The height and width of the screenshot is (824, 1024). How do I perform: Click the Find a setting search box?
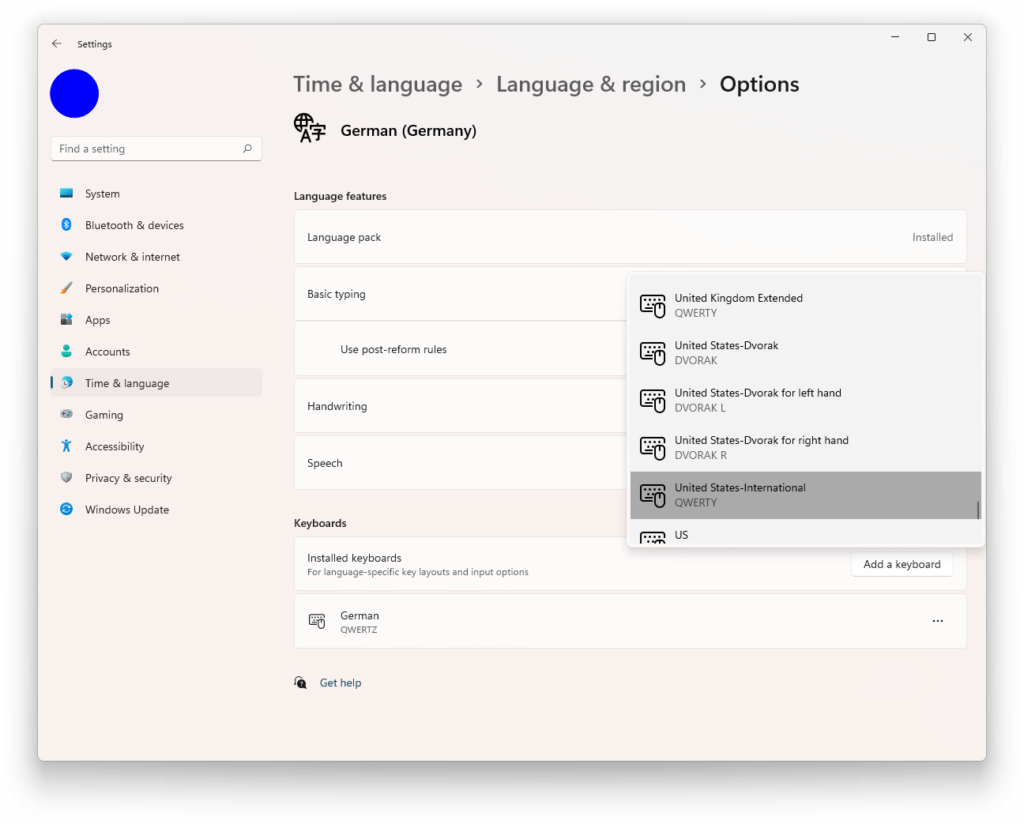point(150,148)
